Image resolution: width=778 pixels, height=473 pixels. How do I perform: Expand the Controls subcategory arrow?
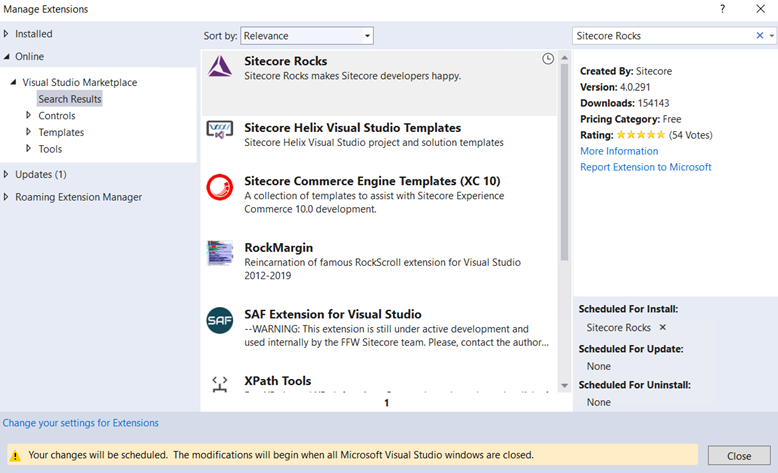(x=28, y=115)
